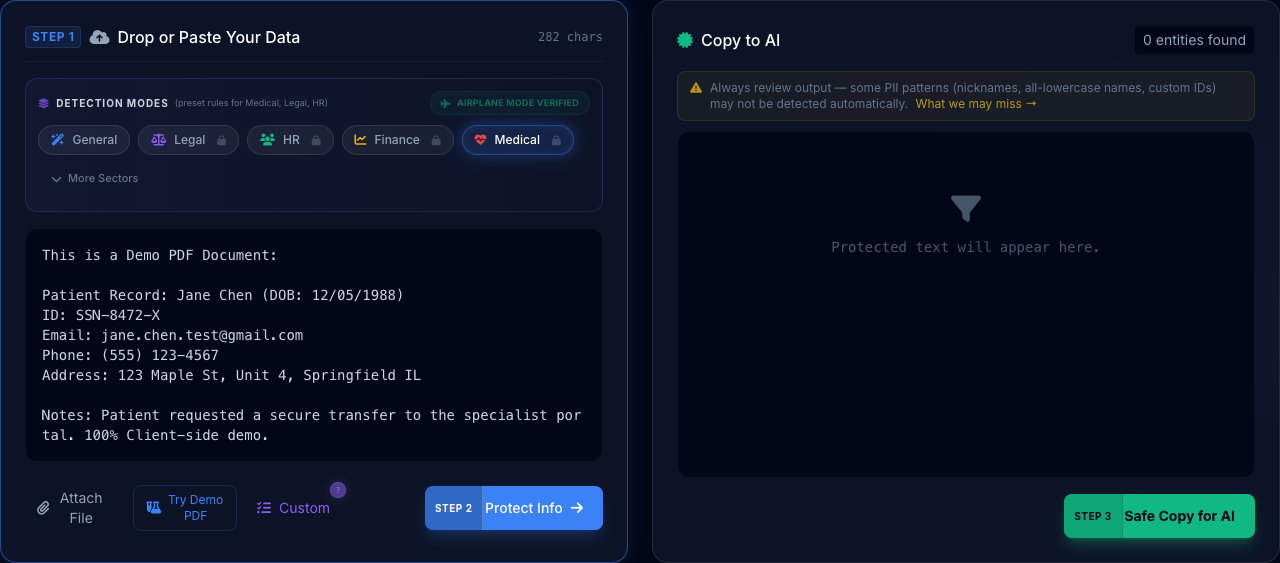Click the scales icon on Legal
This screenshot has width=1280, height=563.
pos(158,140)
